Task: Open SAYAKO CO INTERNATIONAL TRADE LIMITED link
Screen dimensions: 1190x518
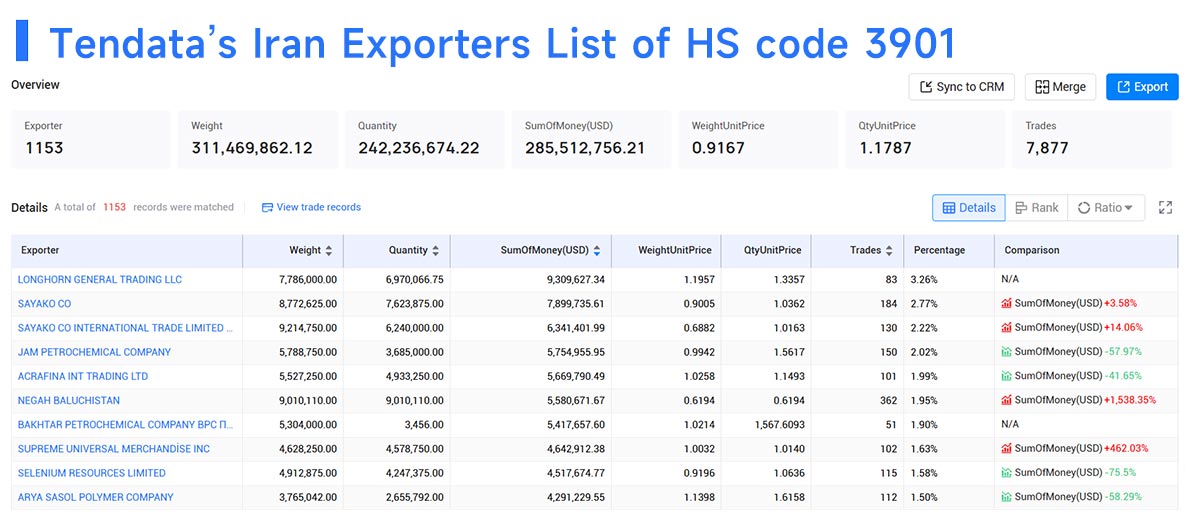Action: (125, 328)
